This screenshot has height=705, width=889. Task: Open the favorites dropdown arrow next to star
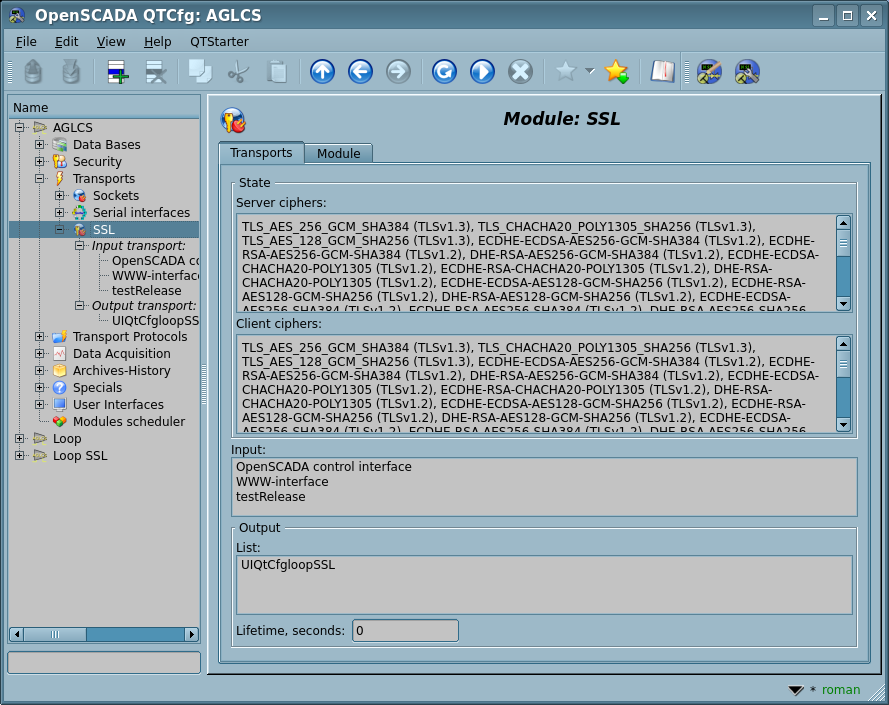(590, 71)
